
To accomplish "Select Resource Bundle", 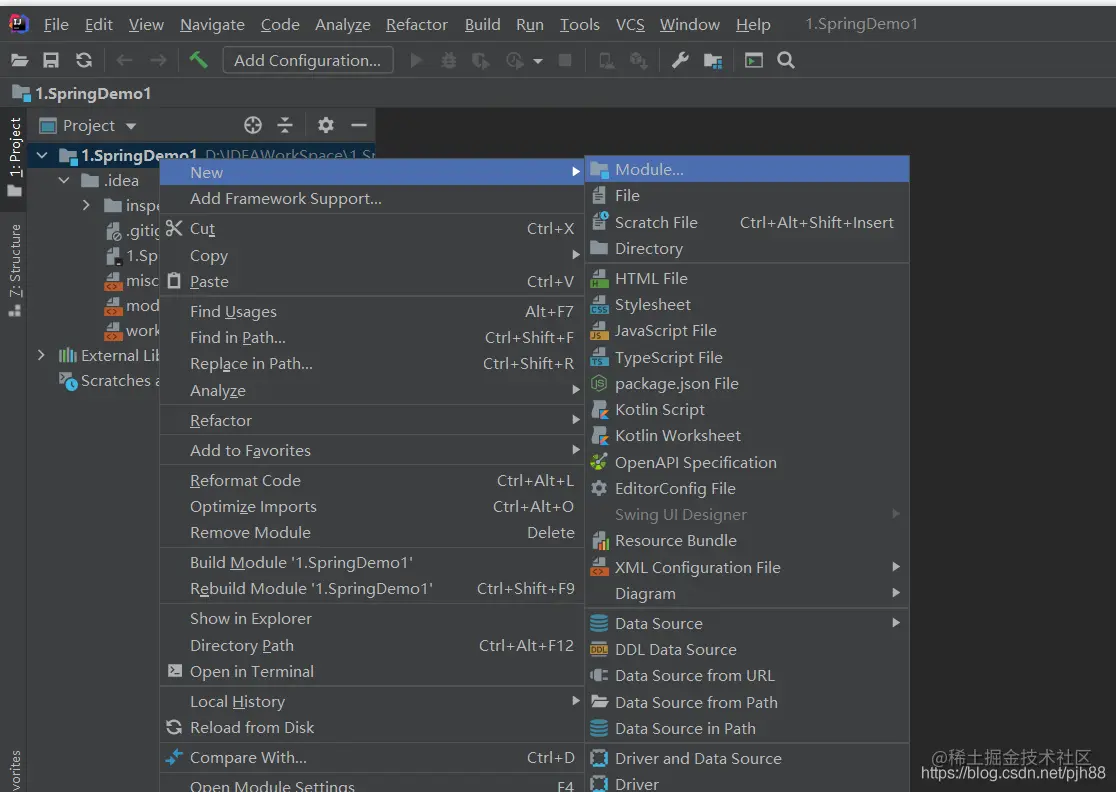I will coord(747,541).
